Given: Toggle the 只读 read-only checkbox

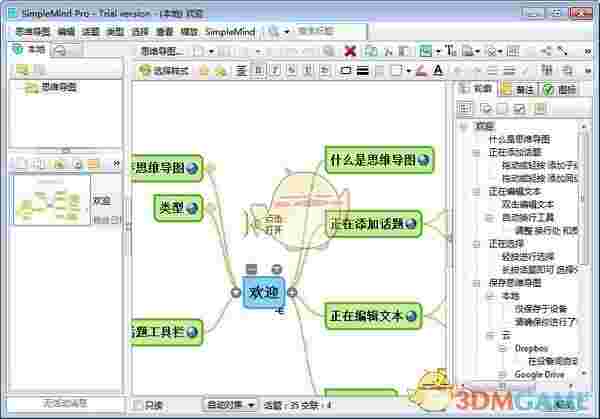Looking at the screenshot, I should pos(138,405).
